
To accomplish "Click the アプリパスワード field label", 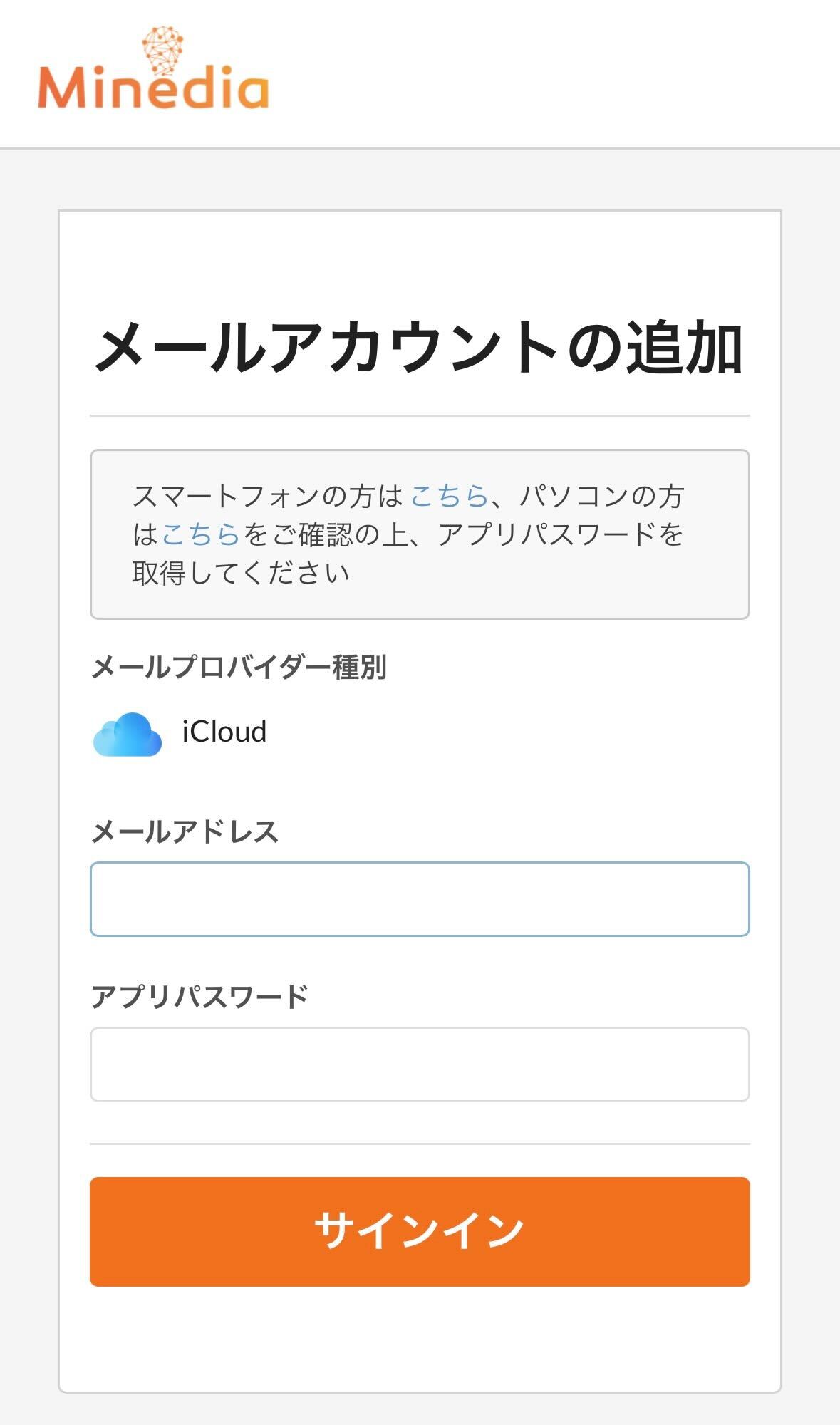I will coord(199,996).
